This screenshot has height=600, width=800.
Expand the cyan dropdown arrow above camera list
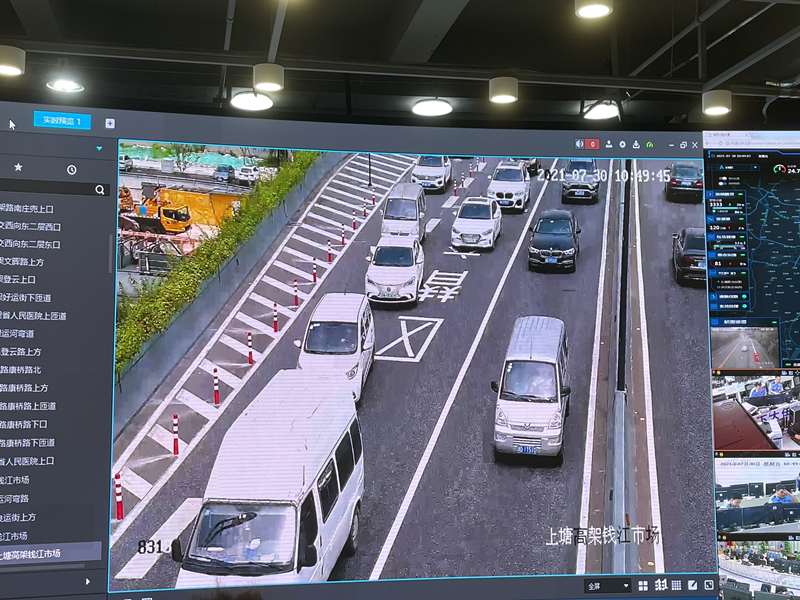(x=99, y=149)
